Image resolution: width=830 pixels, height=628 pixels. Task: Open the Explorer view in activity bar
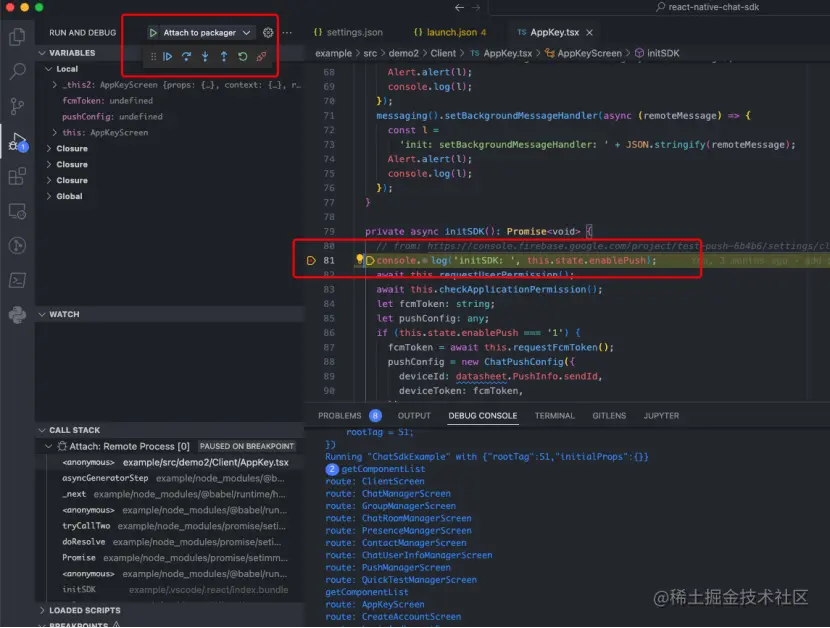(17, 37)
